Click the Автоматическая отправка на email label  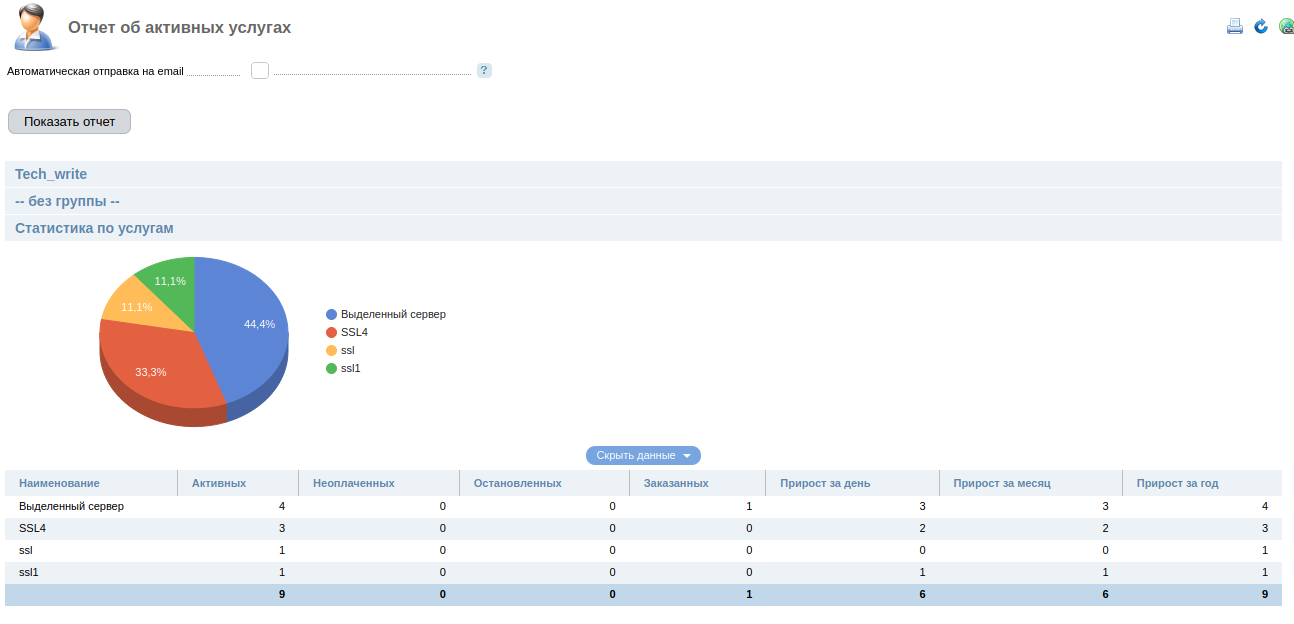[x=95, y=72]
